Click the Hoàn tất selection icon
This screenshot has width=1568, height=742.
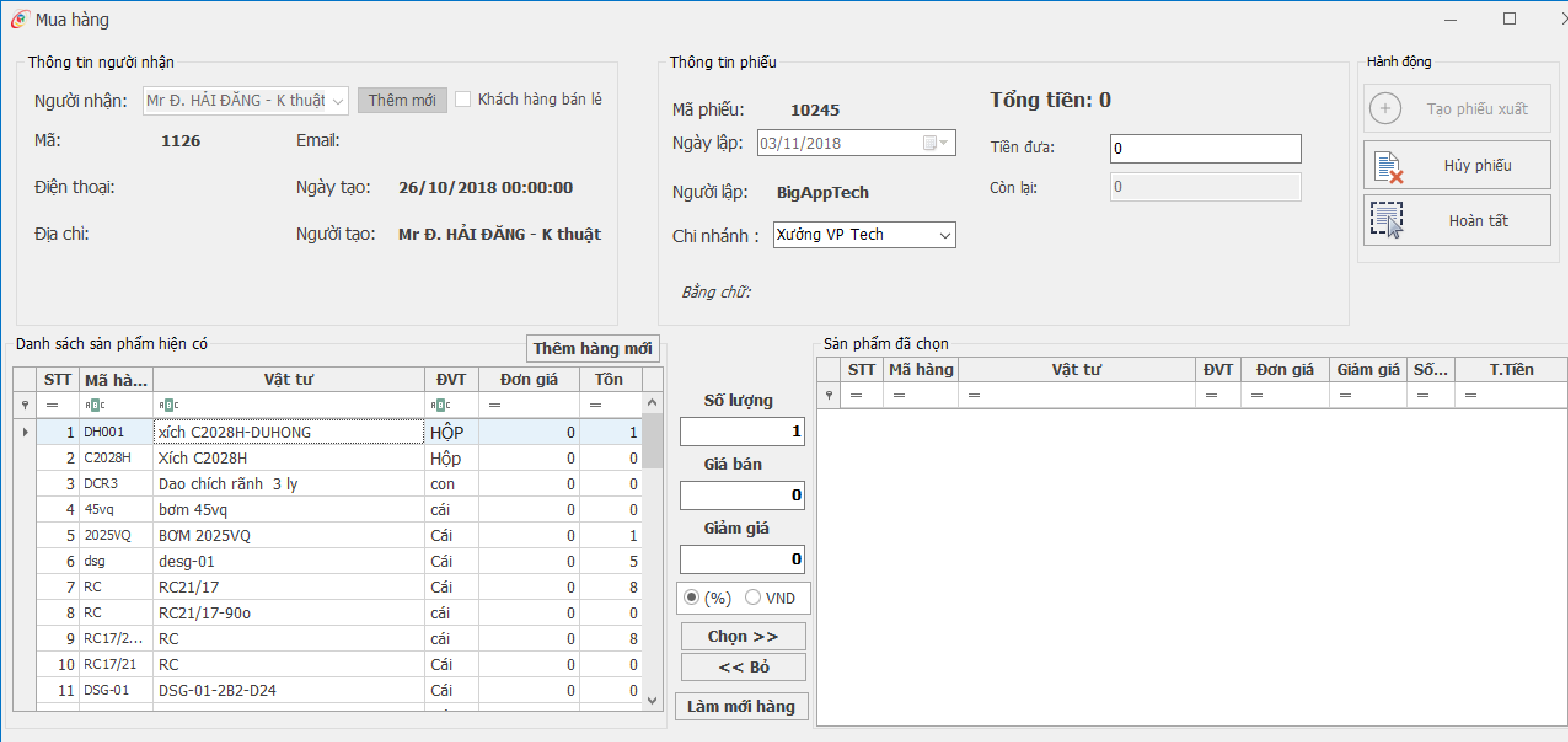pos(1387,220)
